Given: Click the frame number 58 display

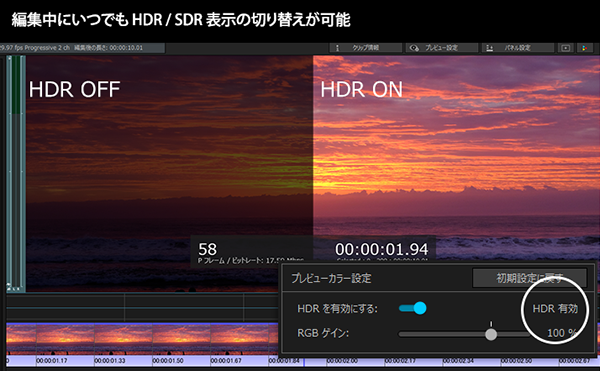Looking at the screenshot, I should click(x=207, y=249).
